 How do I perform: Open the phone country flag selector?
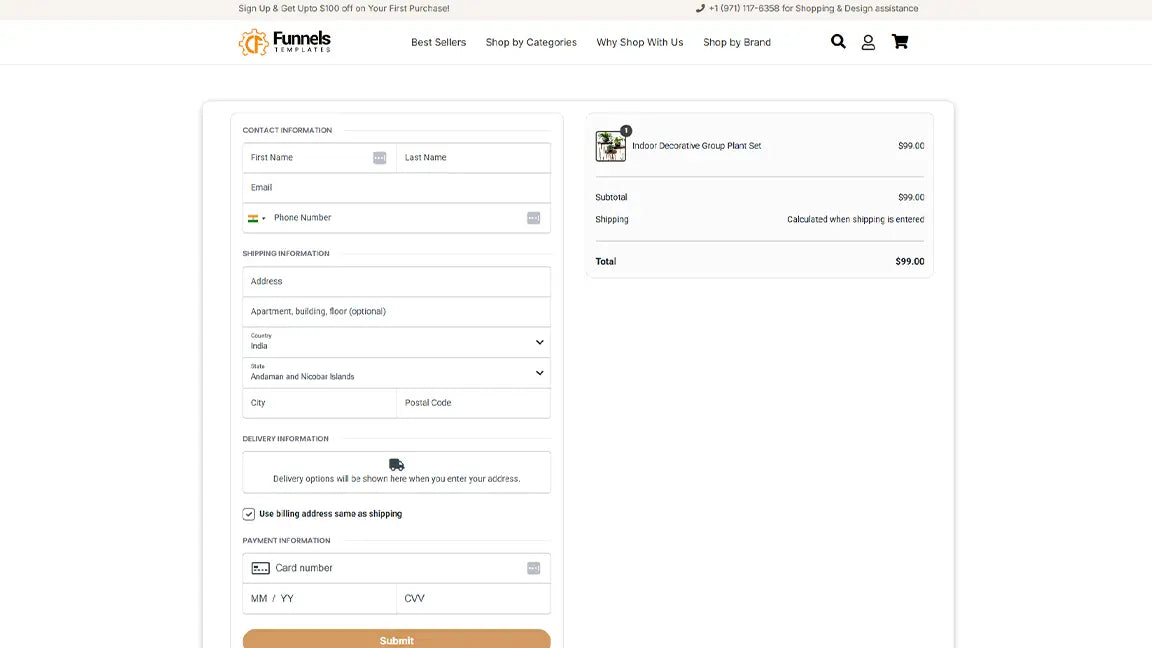pos(256,218)
